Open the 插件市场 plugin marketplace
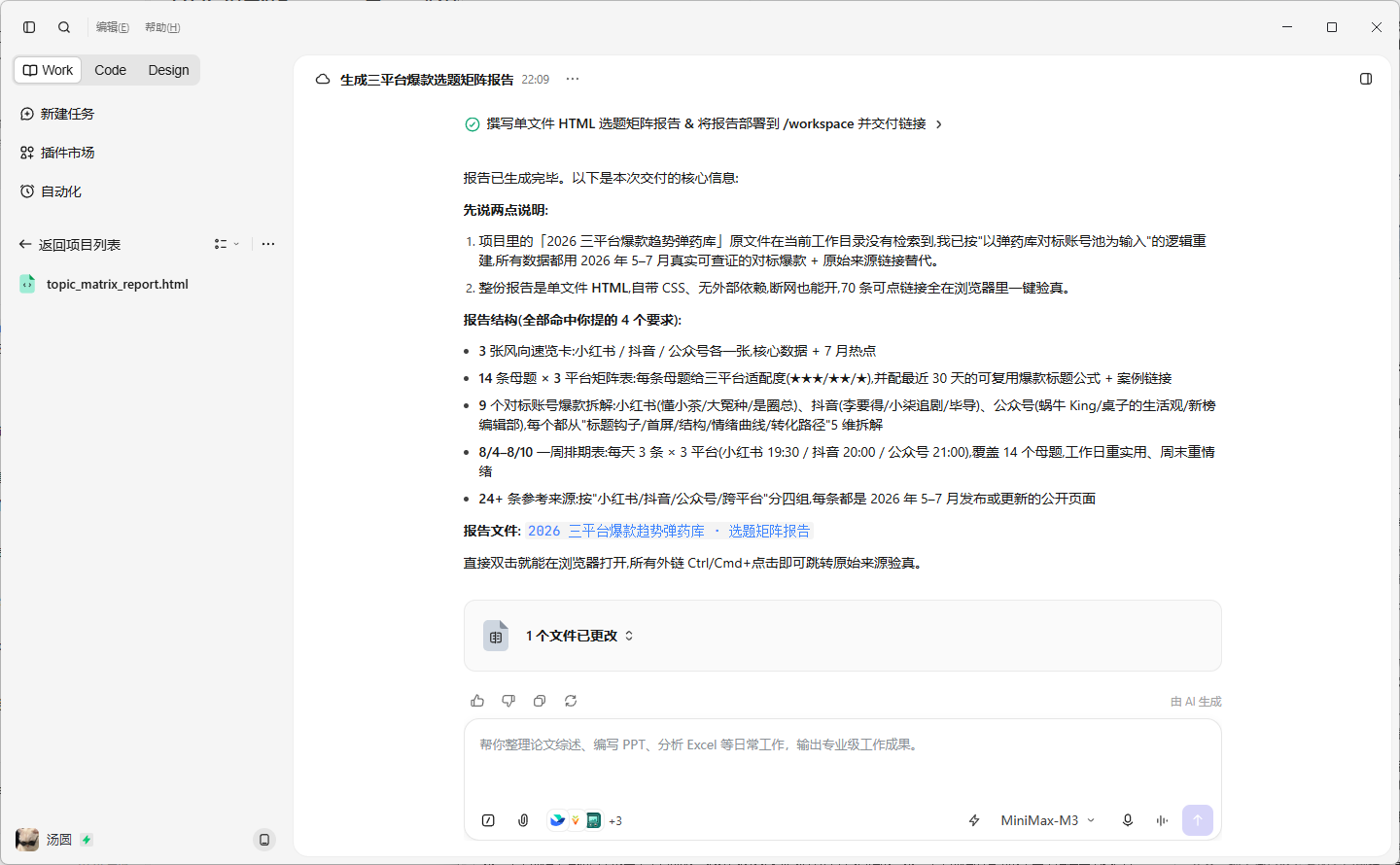 coord(57,153)
